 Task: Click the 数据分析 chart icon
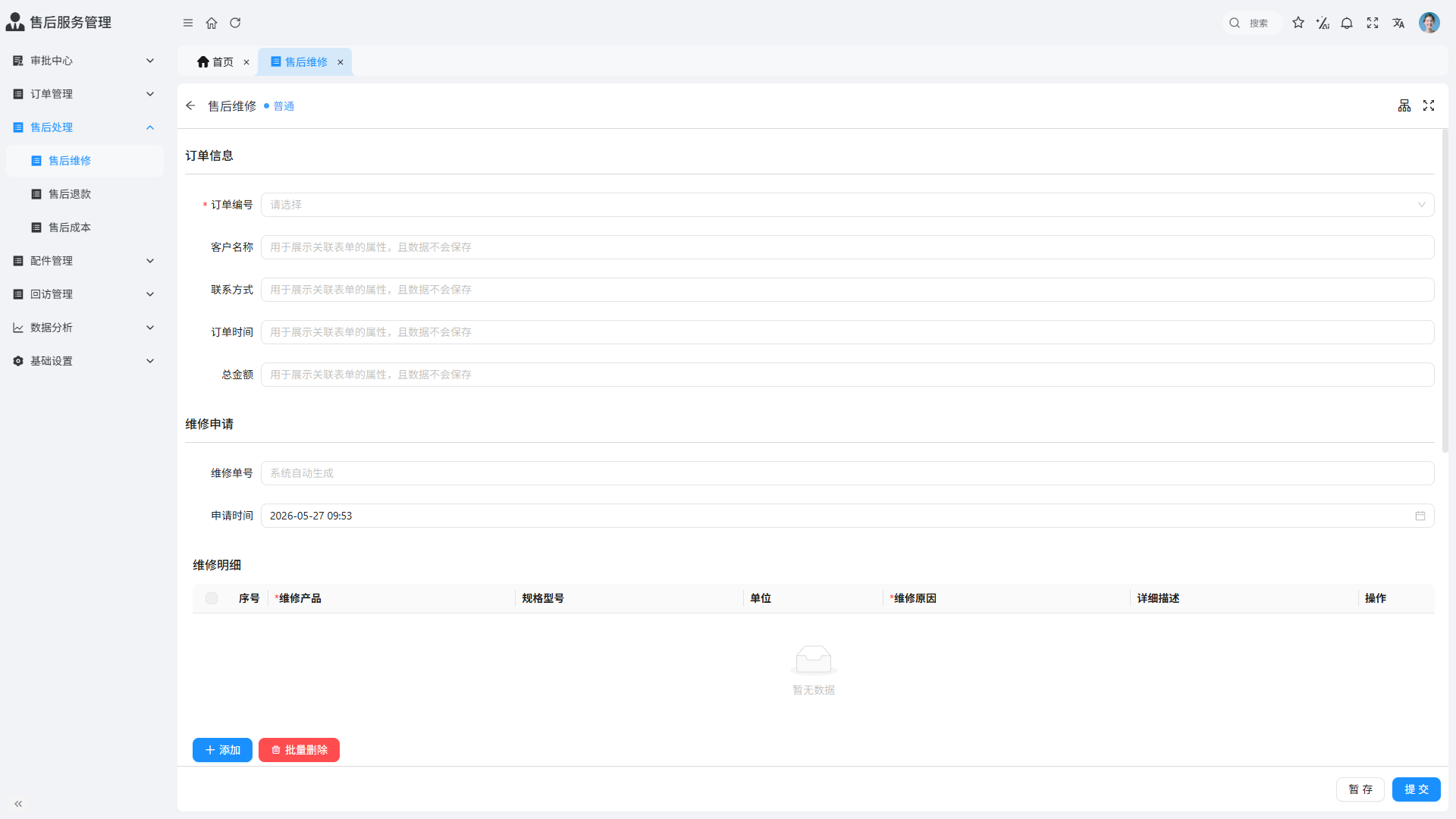pyautogui.click(x=18, y=328)
